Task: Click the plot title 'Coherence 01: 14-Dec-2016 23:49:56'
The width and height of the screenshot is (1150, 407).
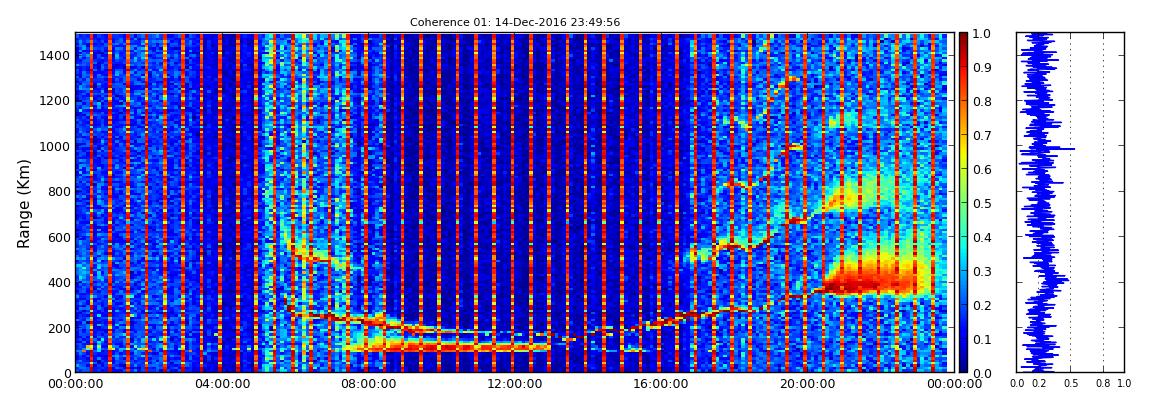Action: coord(515,22)
